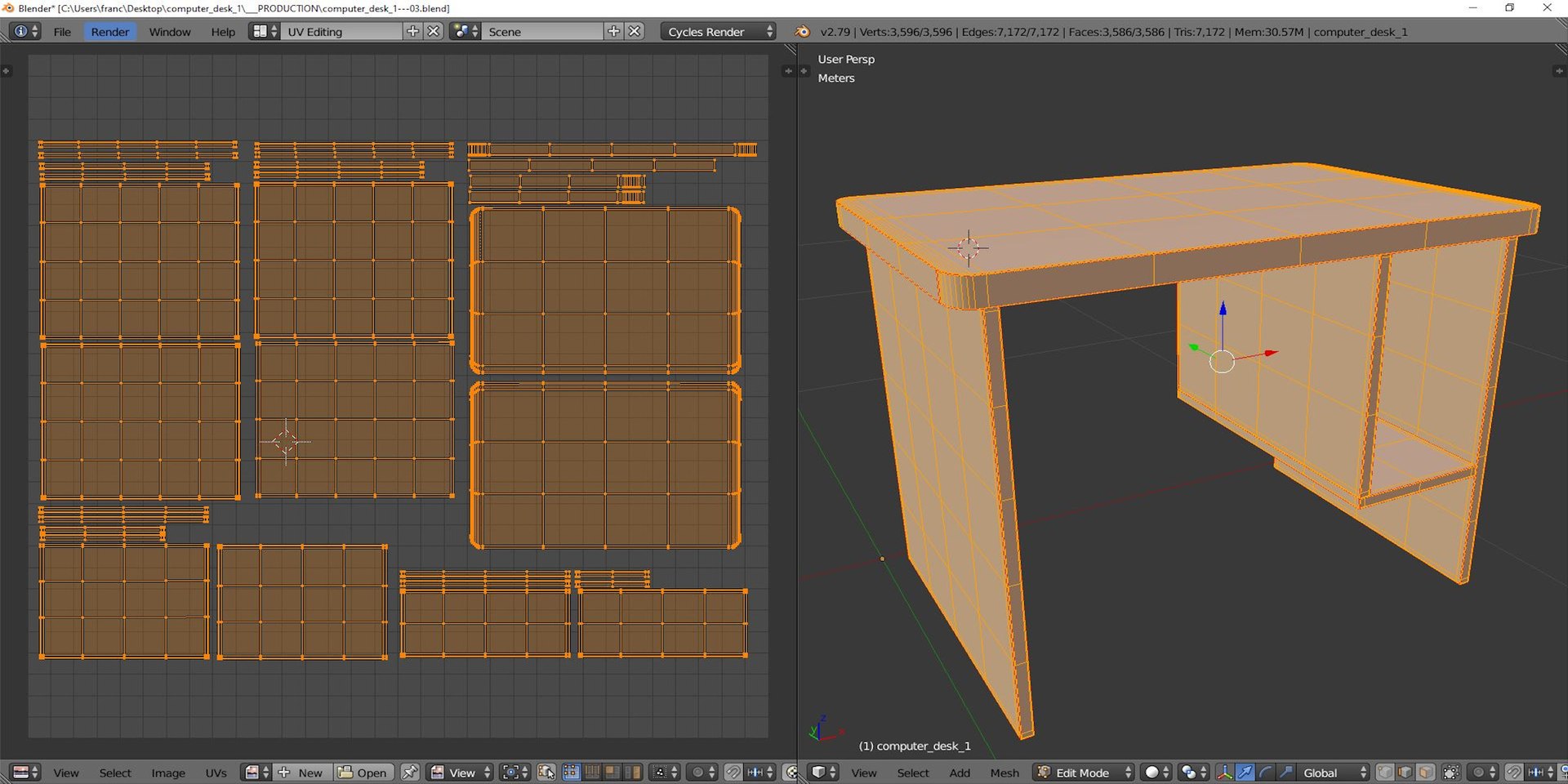Toggle proportional editing in UV editor

(x=702, y=772)
